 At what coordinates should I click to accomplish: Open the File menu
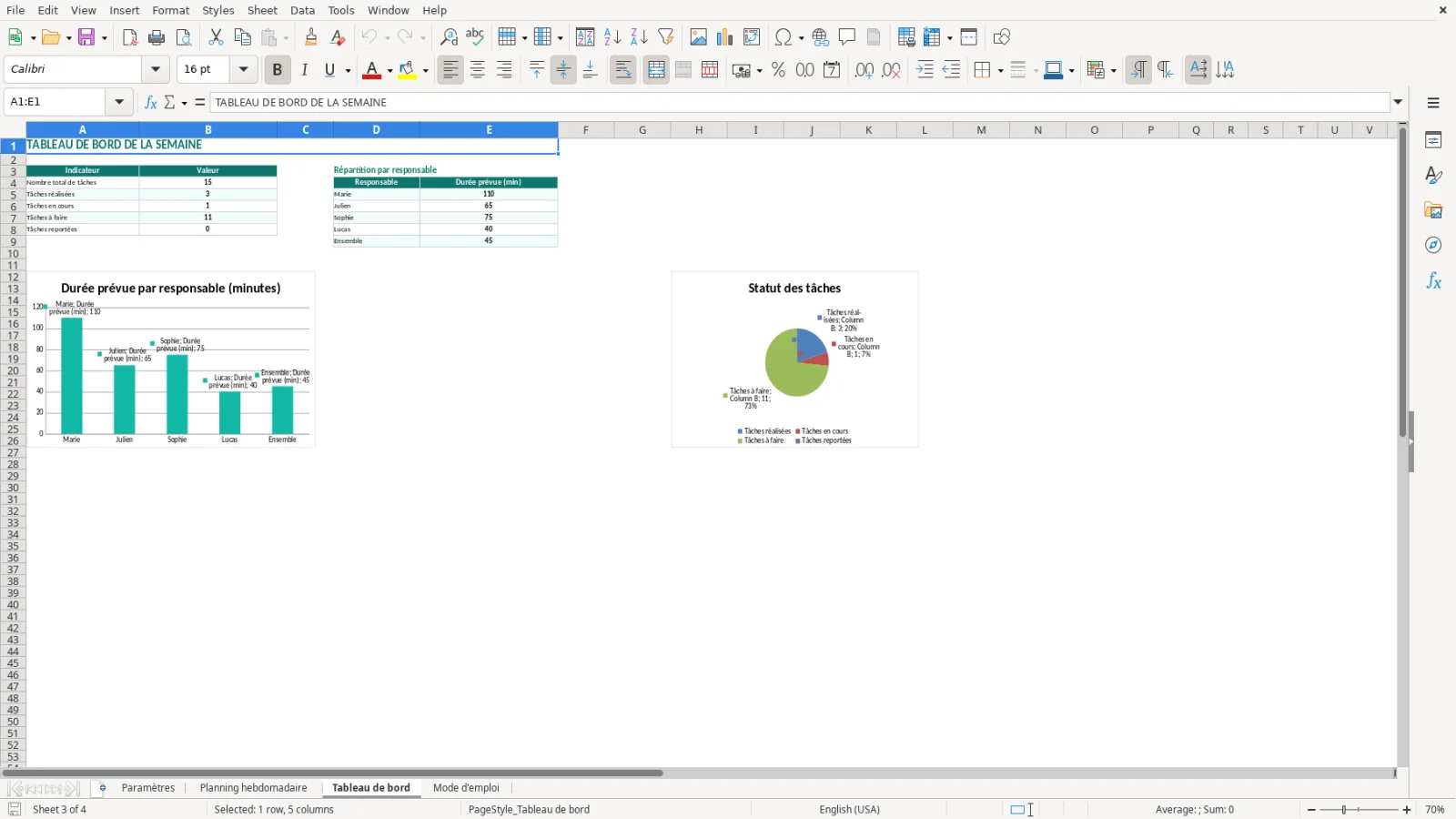coord(15,10)
